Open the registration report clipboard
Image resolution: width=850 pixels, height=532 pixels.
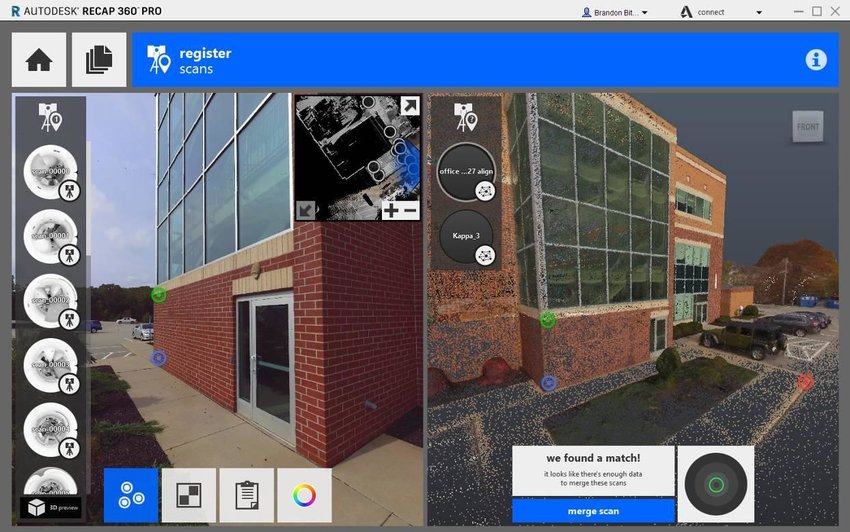246,495
